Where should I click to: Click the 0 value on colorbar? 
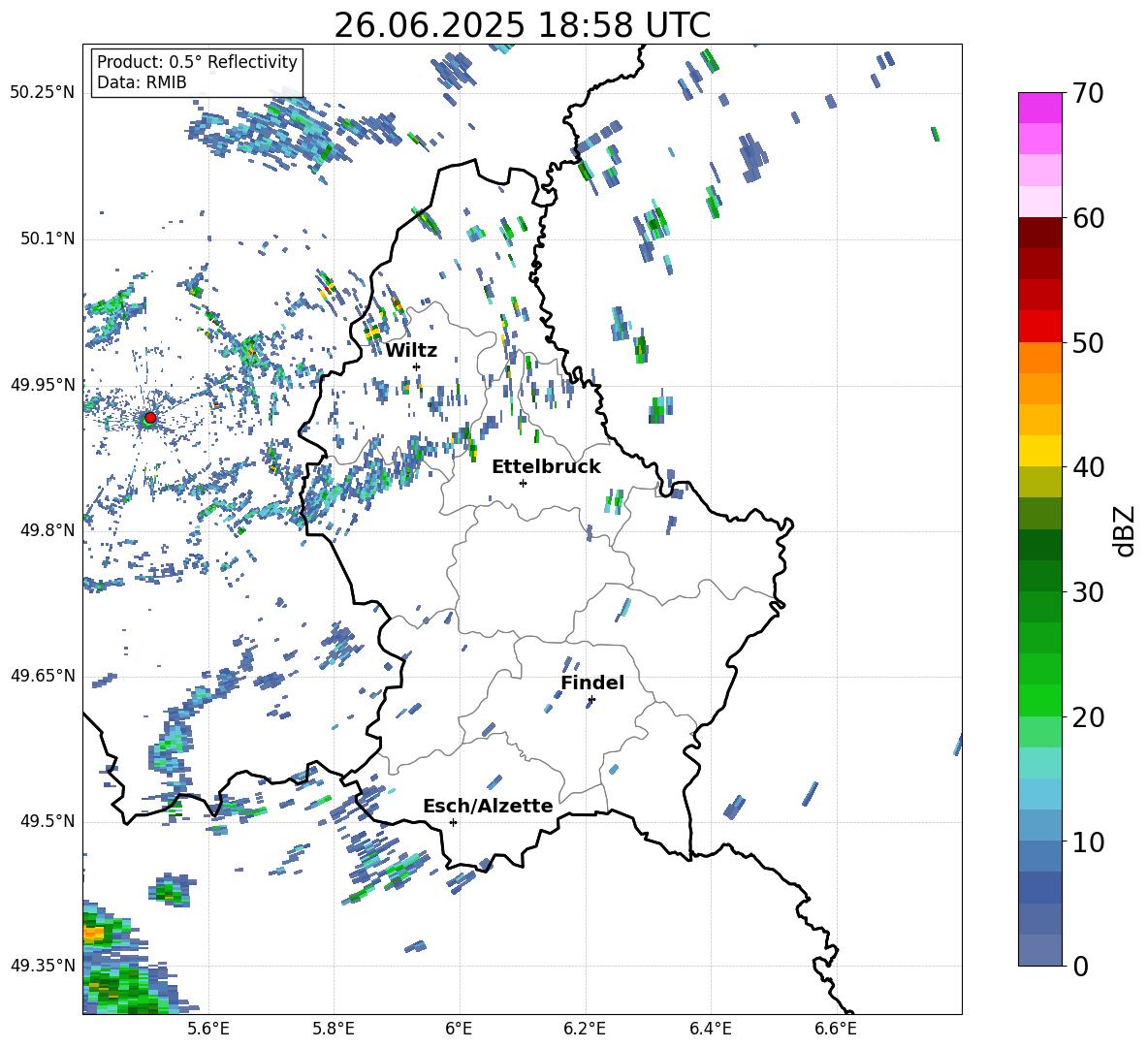coord(1081,967)
